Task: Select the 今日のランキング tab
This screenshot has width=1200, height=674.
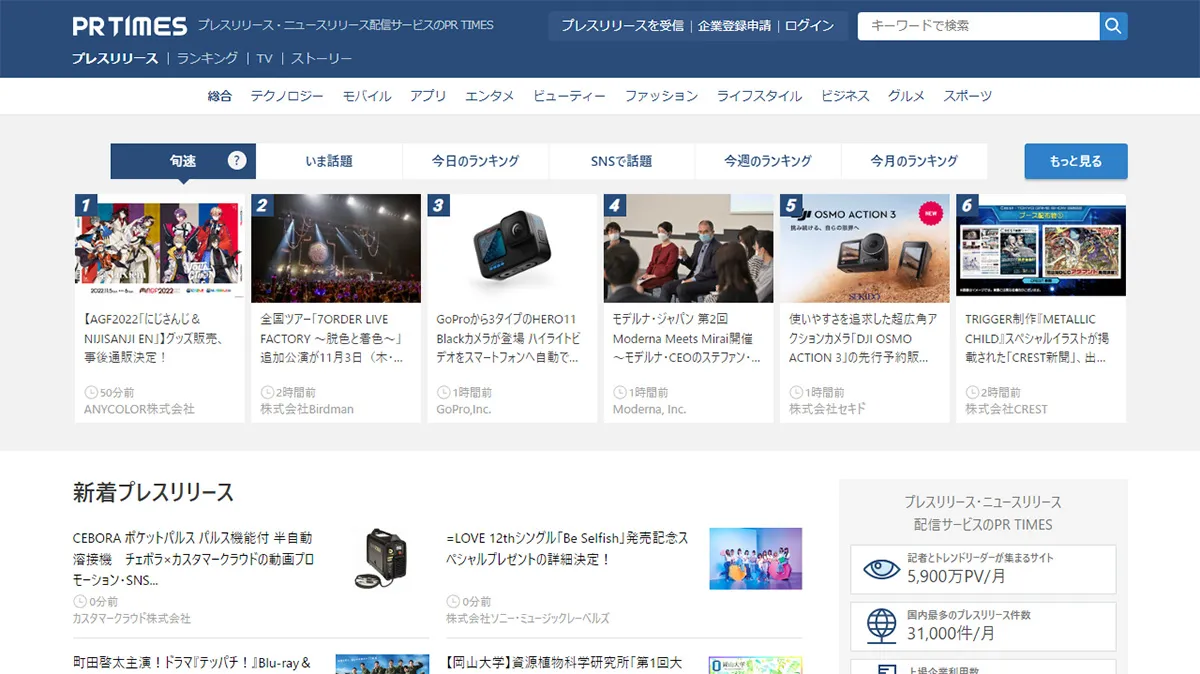Action: 475,161
